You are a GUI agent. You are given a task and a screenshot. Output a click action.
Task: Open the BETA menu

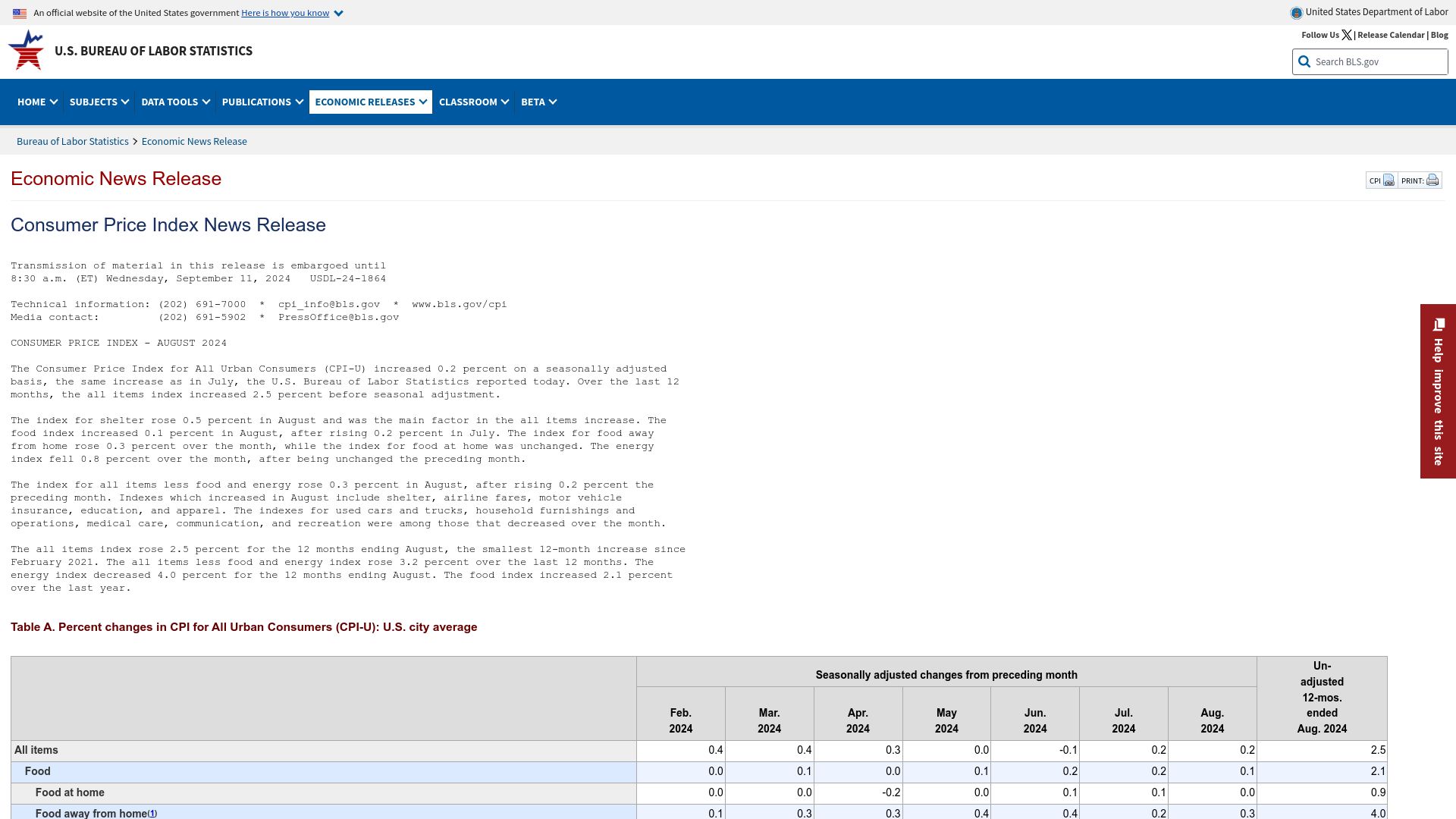point(538,102)
